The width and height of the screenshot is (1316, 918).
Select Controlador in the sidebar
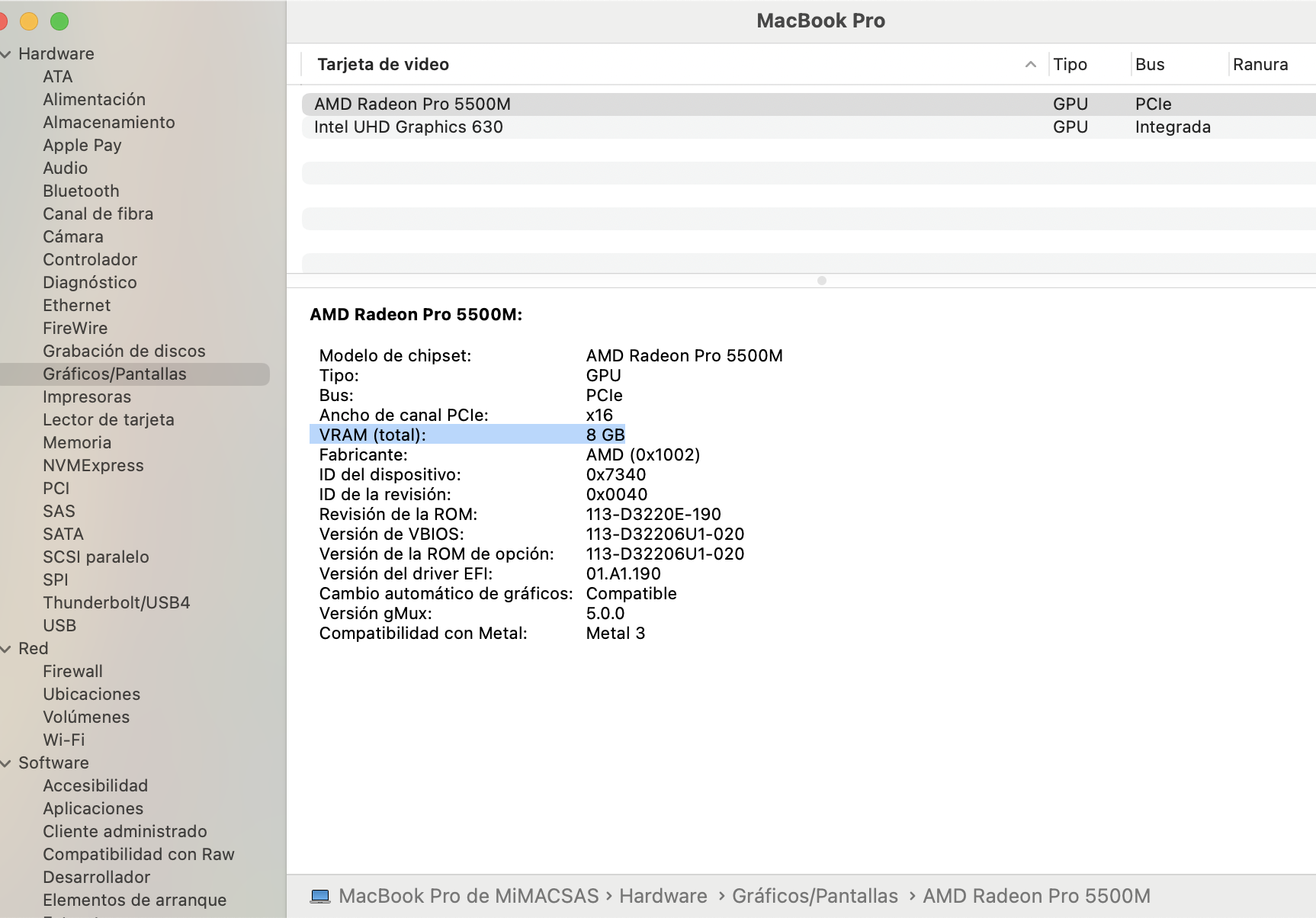pos(90,260)
